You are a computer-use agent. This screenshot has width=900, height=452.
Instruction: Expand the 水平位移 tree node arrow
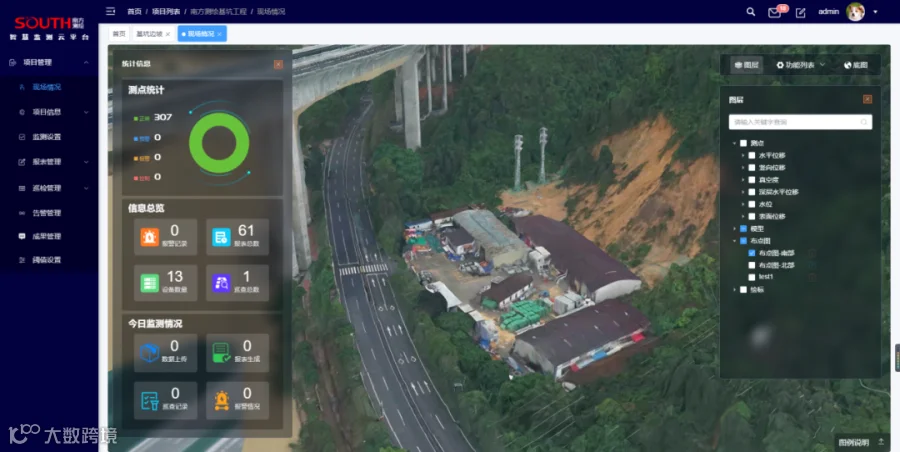pos(743,155)
